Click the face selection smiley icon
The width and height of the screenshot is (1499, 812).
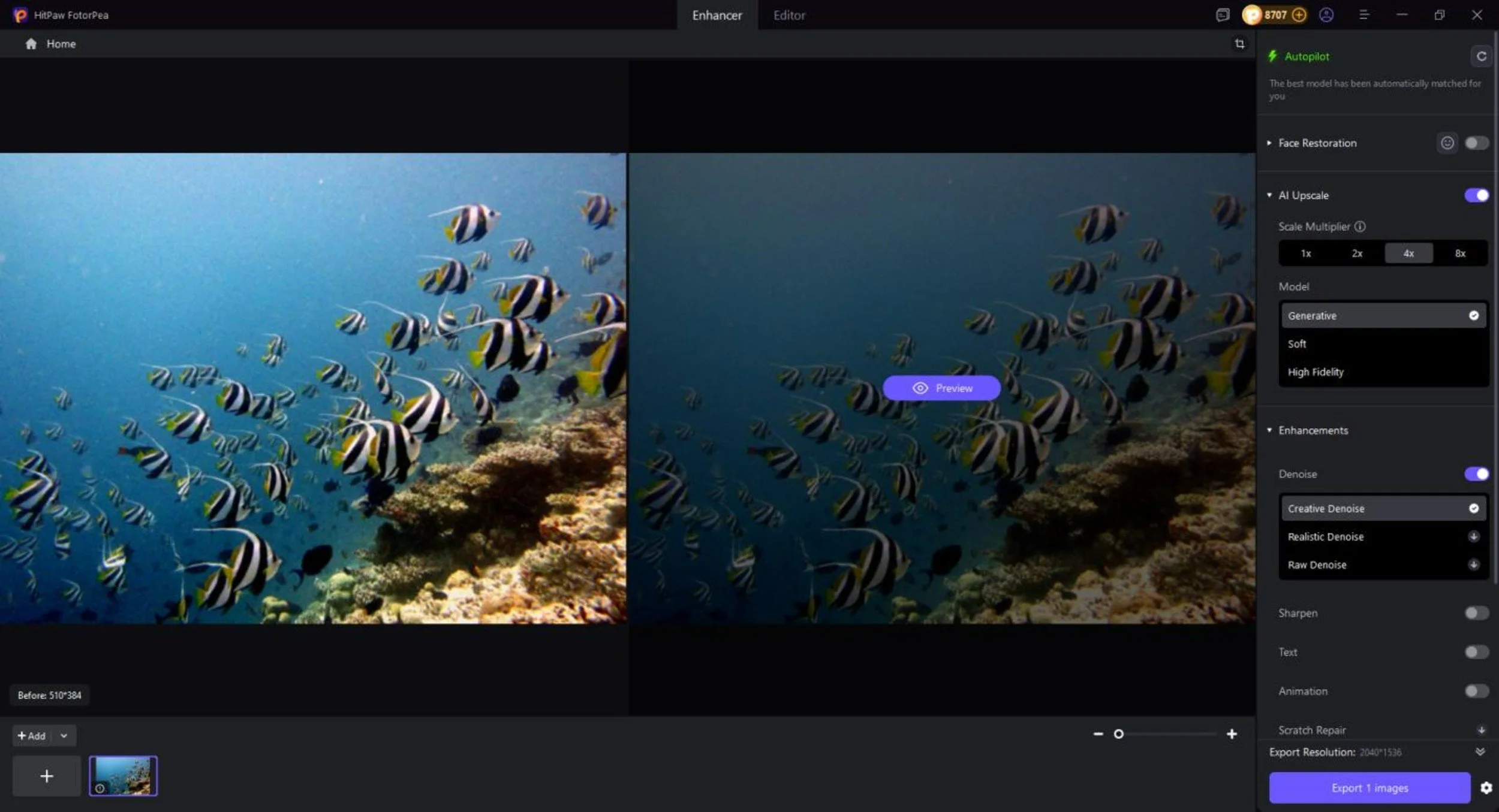tap(1447, 143)
